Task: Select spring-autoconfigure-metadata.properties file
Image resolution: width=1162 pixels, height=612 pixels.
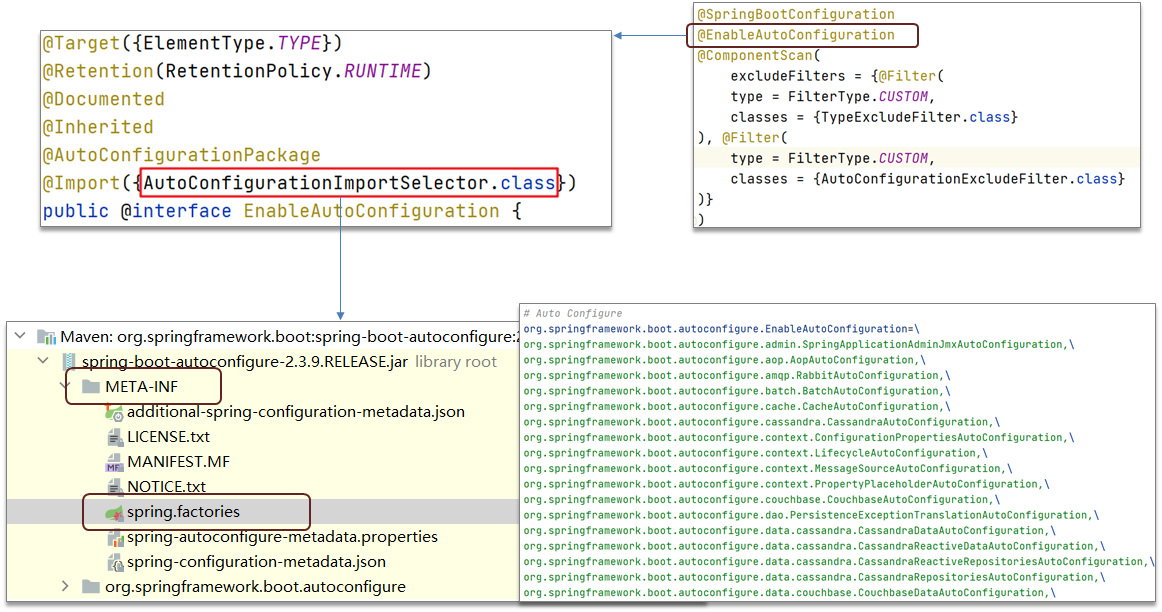Action: point(282,537)
